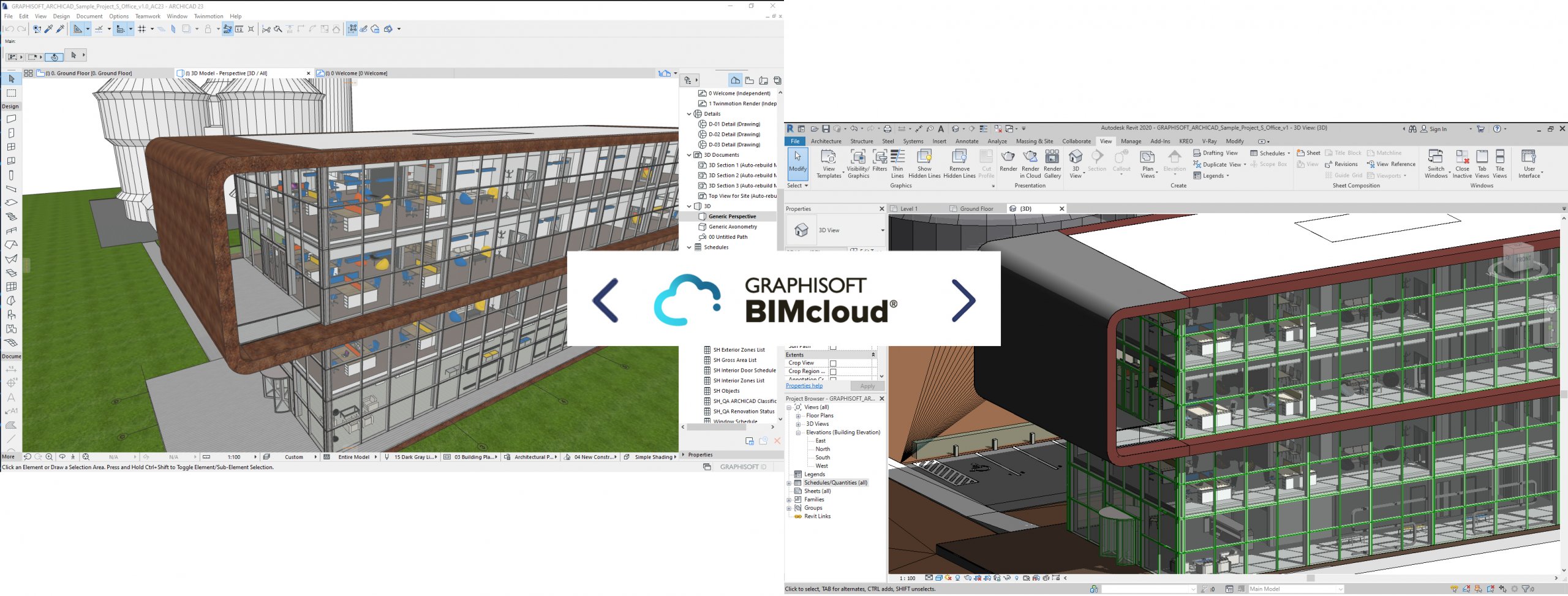Go to next slide with right arrow
Viewport: 1568px width, 596px height.
[x=963, y=301]
